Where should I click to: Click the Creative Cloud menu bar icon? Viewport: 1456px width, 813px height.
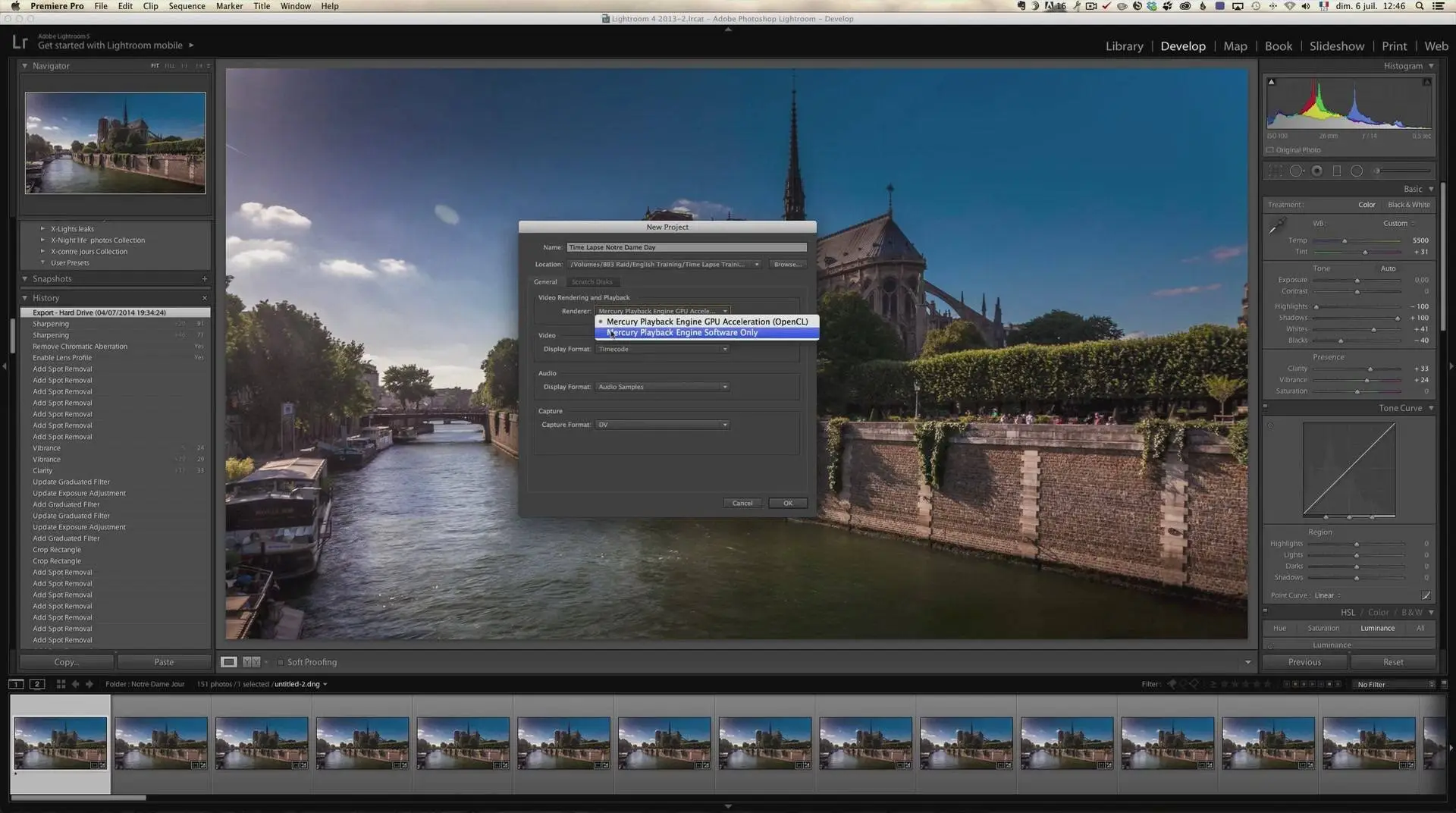(1185, 6)
